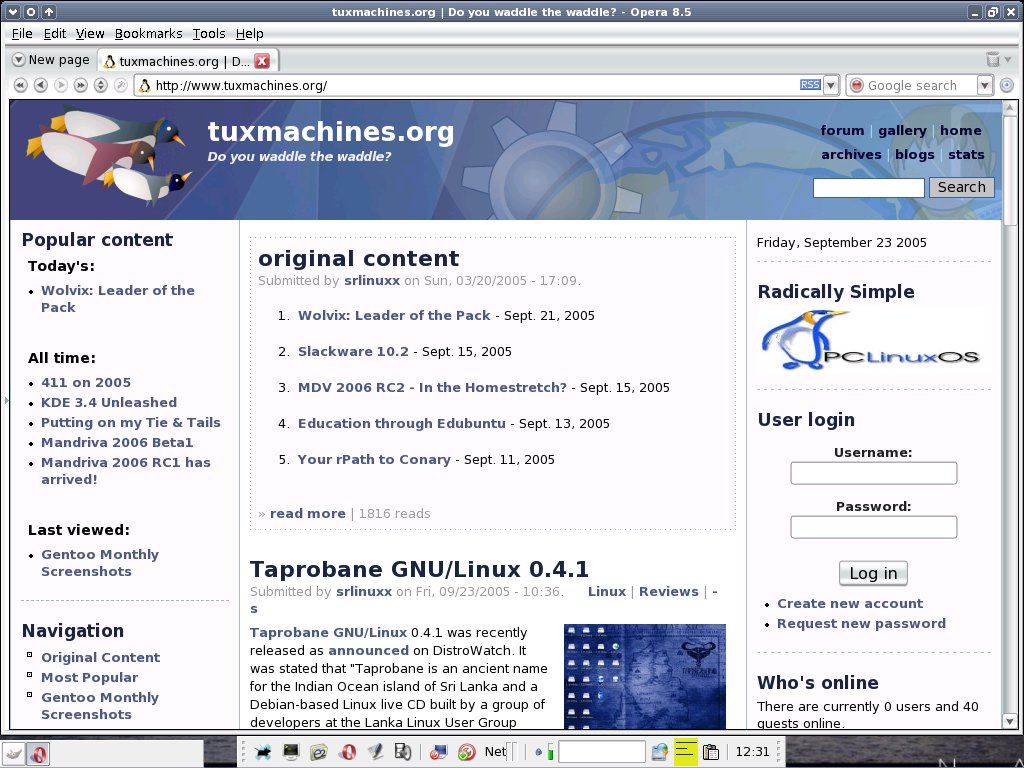The width and height of the screenshot is (1024, 768).
Task: Click the gray icon beside the Opera task button
Action: click(14, 754)
